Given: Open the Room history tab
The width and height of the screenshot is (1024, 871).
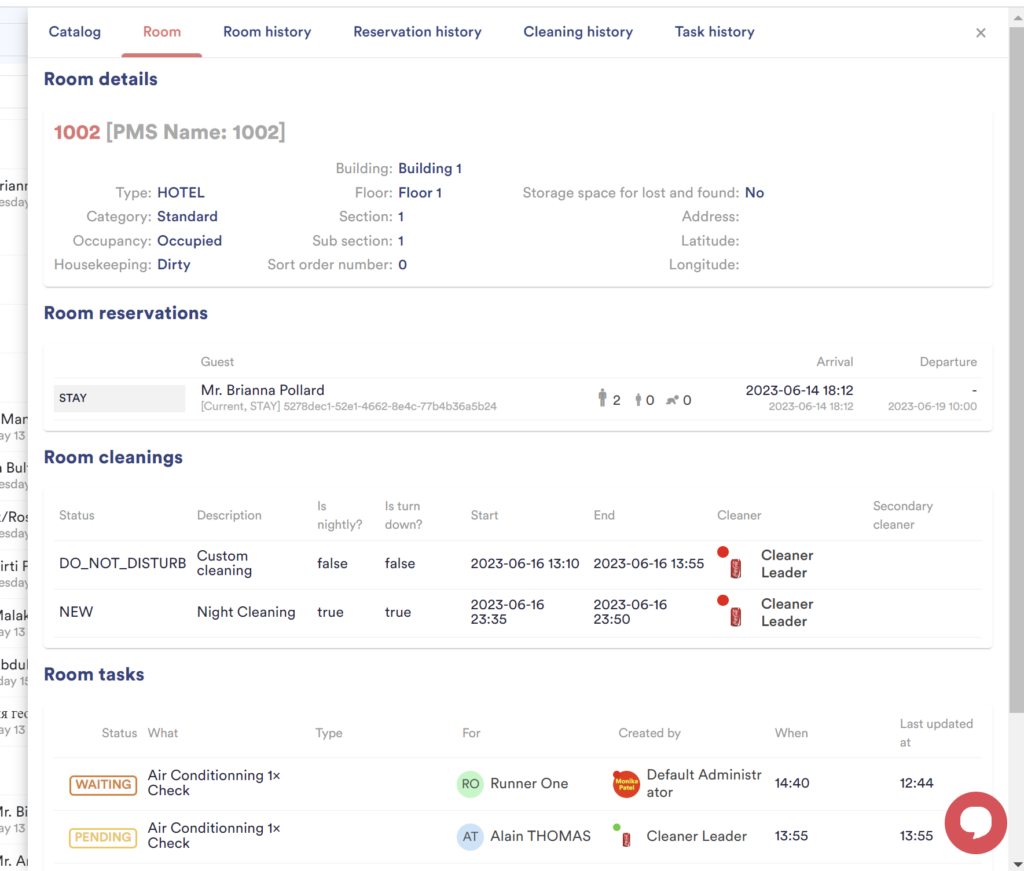Looking at the screenshot, I should pos(267,32).
